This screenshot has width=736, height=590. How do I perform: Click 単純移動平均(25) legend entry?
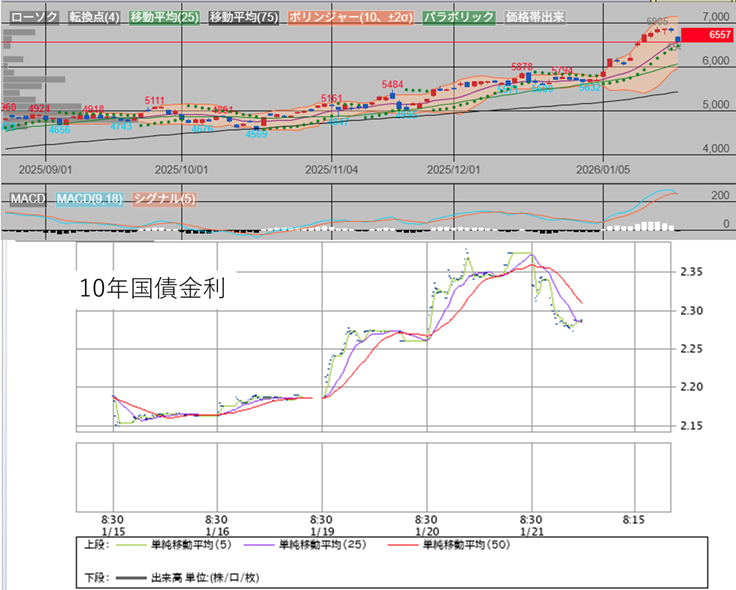click(x=319, y=545)
